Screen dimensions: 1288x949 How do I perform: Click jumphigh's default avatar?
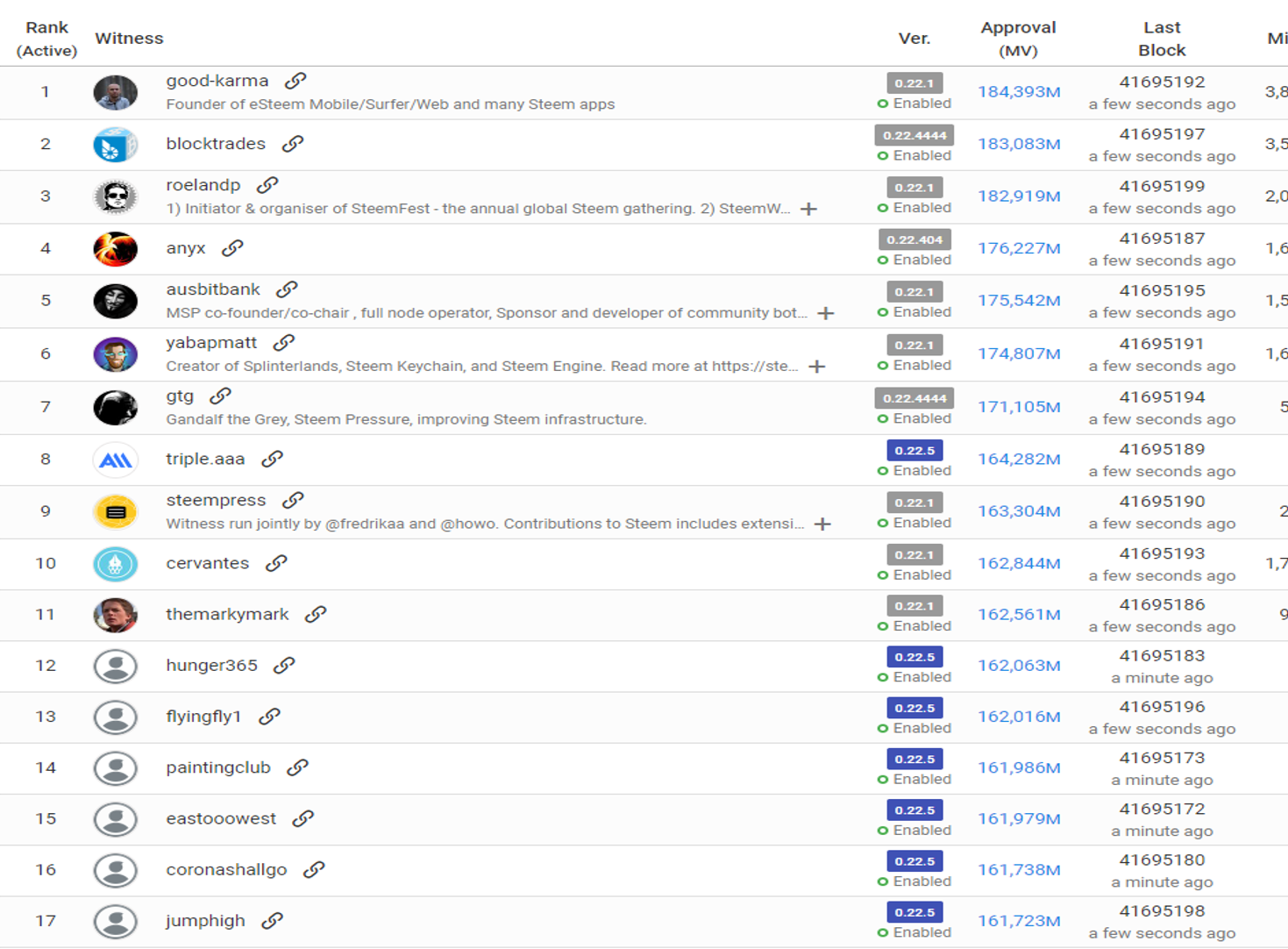(116, 921)
